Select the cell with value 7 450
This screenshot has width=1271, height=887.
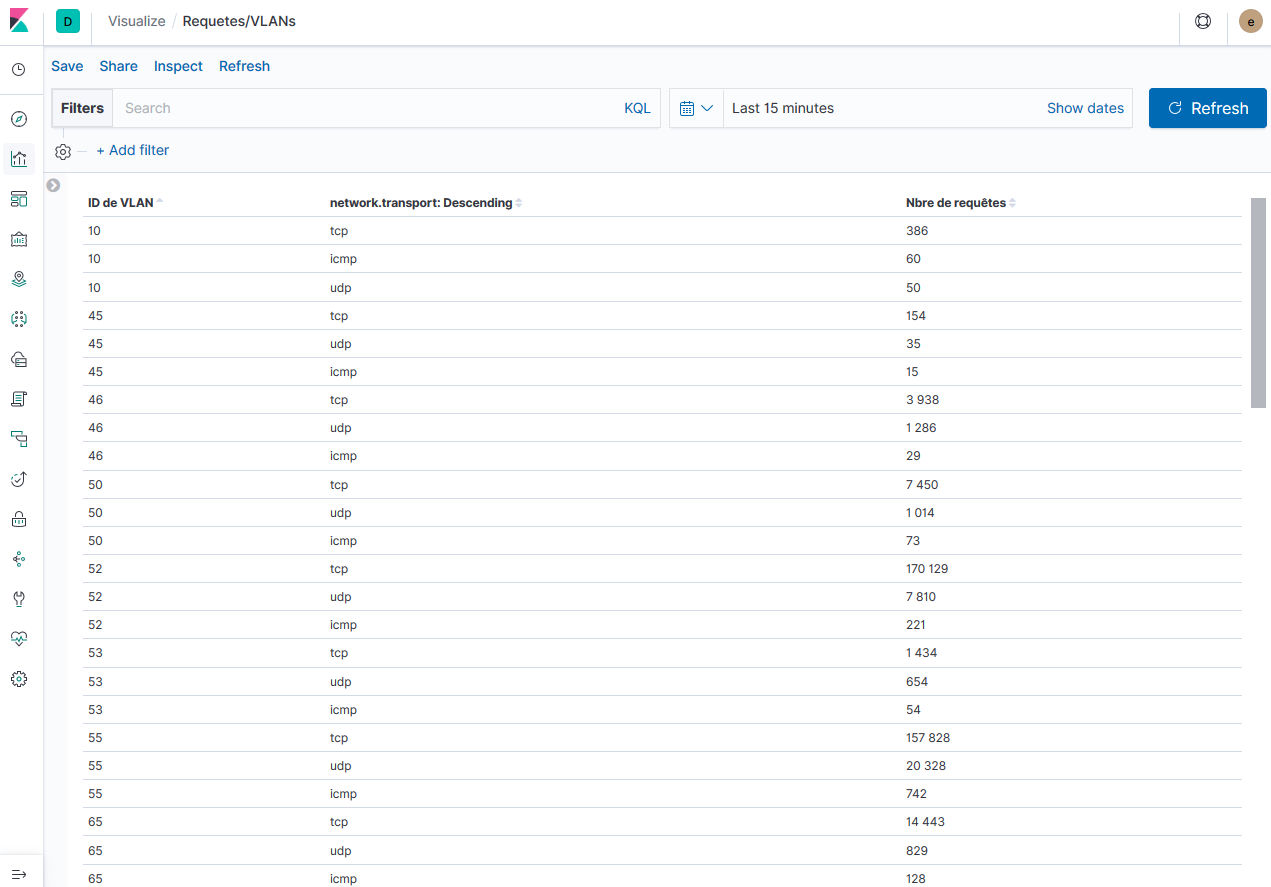922,484
